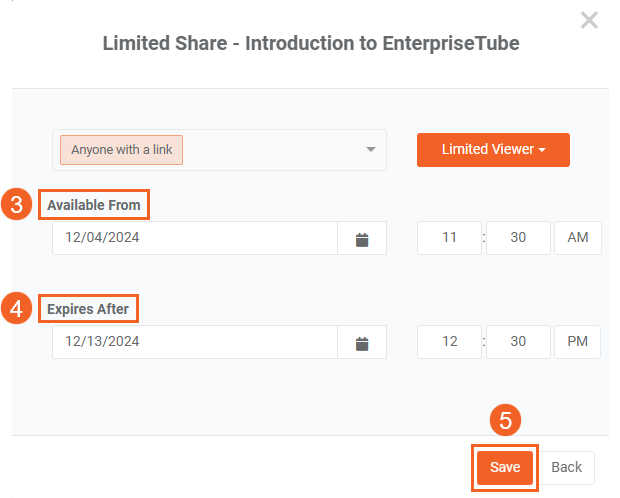
Task: Select the 'Anyone with a link' tag
Action: click(x=122, y=150)
